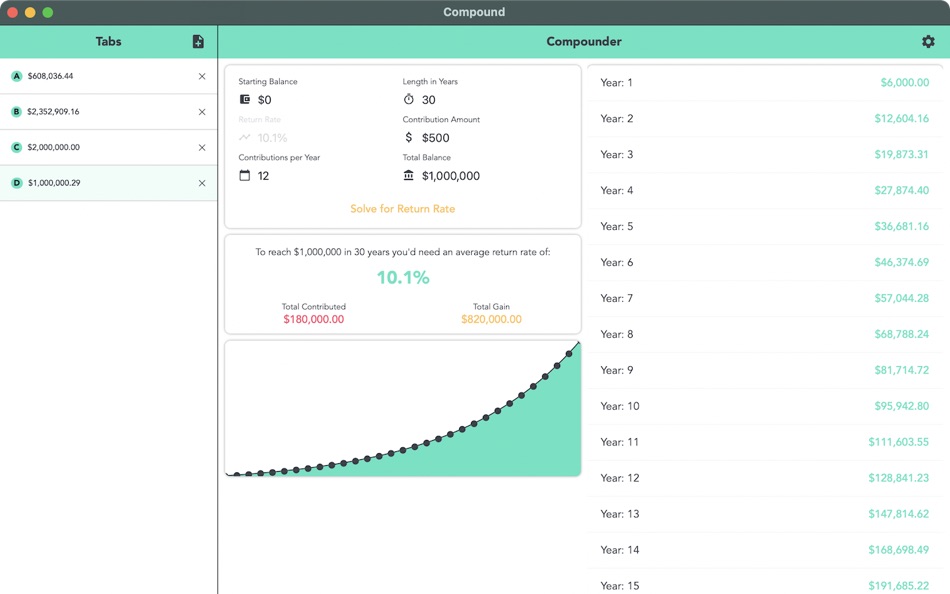The height and width of the screenshot is (594, 950).
Task: Maximize the Compound window with green button
Action: pyautogui.click(x=48, y=12)
